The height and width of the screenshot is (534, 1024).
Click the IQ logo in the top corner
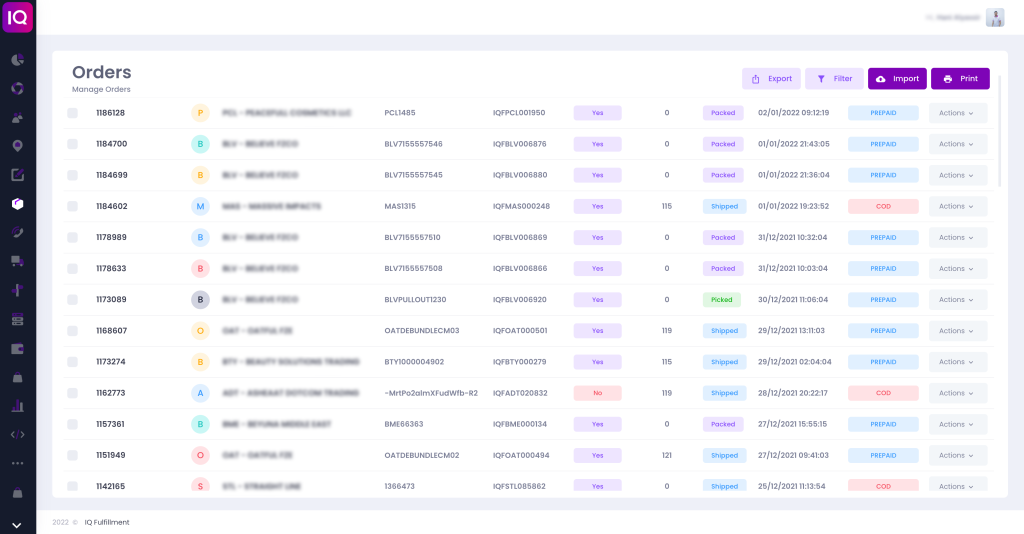pyautogui.click(x=18, y=17)
